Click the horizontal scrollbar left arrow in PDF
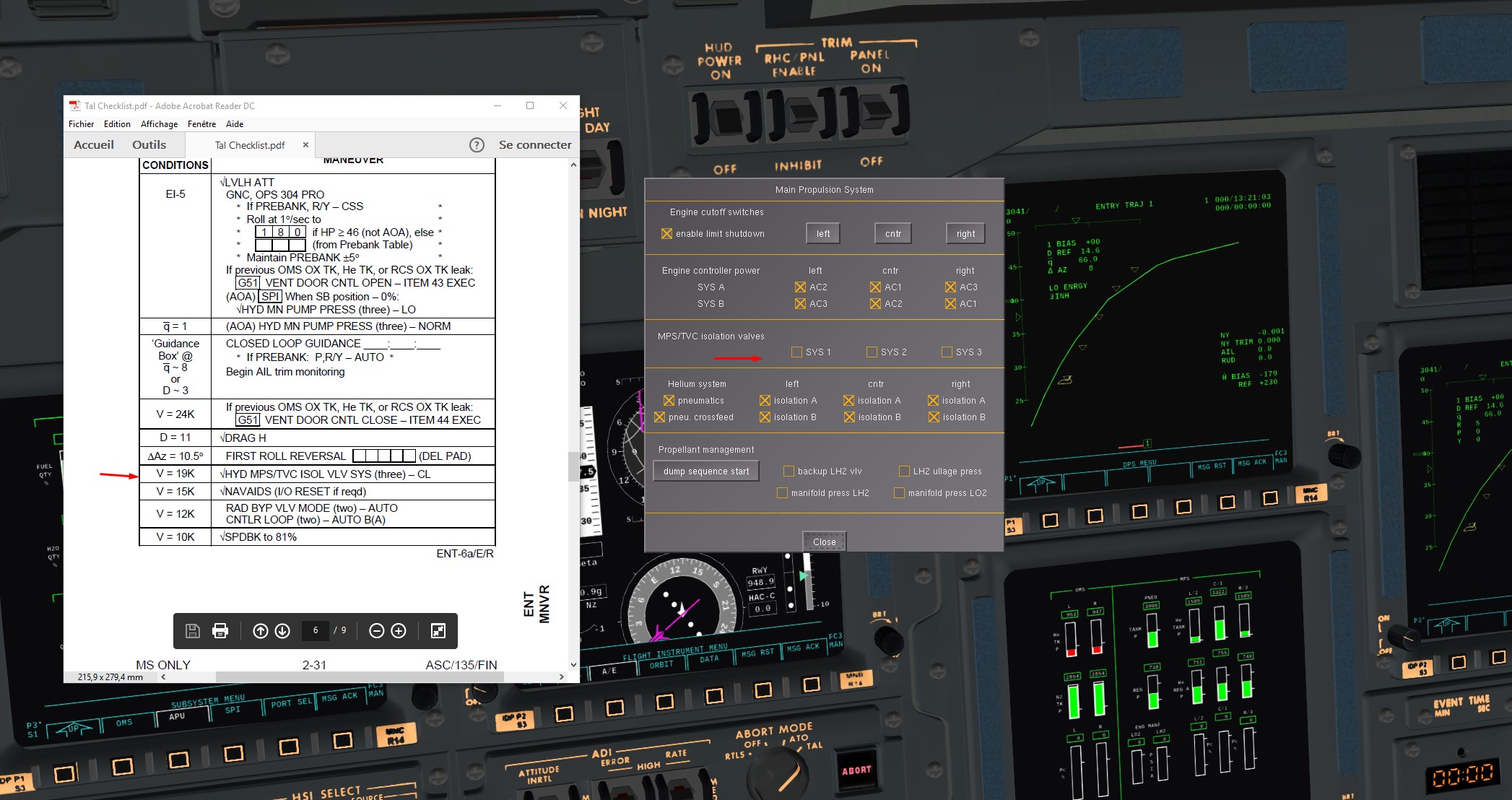 [163, 677]
